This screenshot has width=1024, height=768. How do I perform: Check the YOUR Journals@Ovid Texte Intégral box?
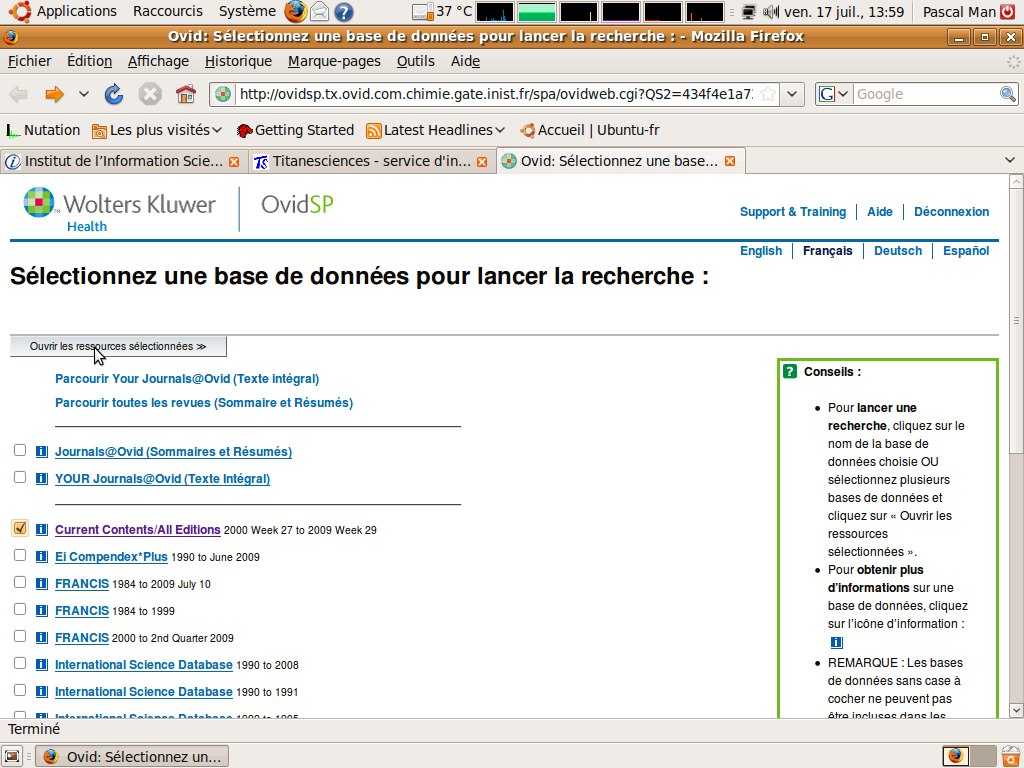pyautogui.click(x=20, y=477)
